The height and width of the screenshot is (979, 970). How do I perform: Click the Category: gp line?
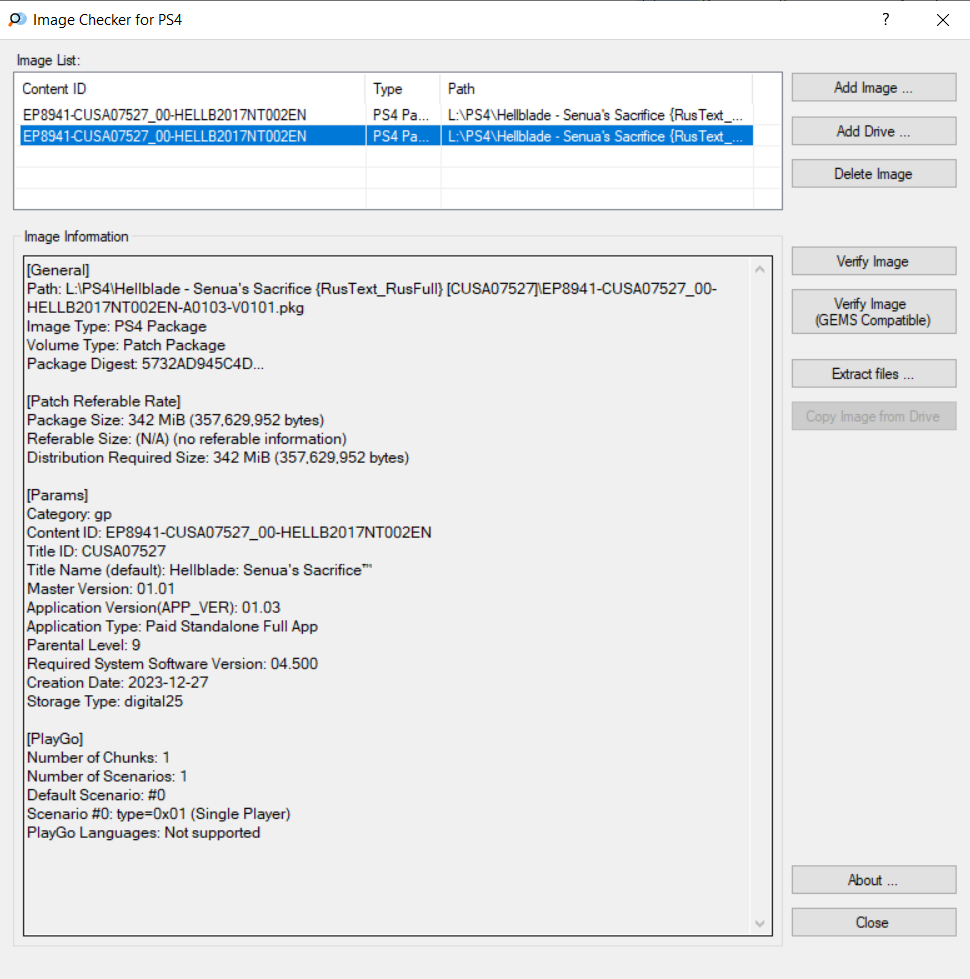[x=69, y=514]
